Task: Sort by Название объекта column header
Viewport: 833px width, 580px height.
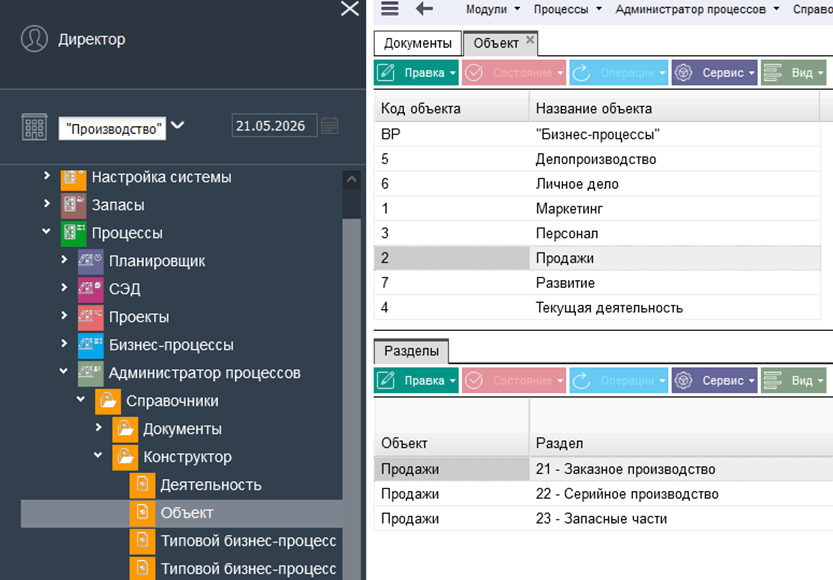Action: (675, 108)
